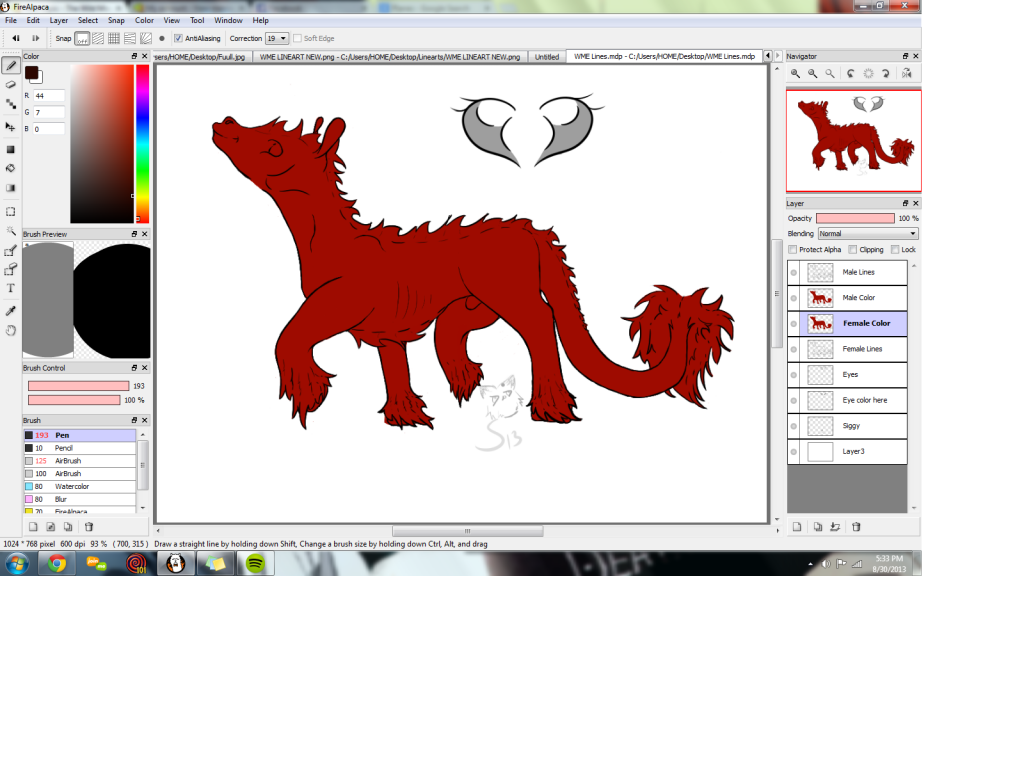Adjust the layer Opacity slider
Viewport: 1024px width, 768px height.
[x=855, y=218]
